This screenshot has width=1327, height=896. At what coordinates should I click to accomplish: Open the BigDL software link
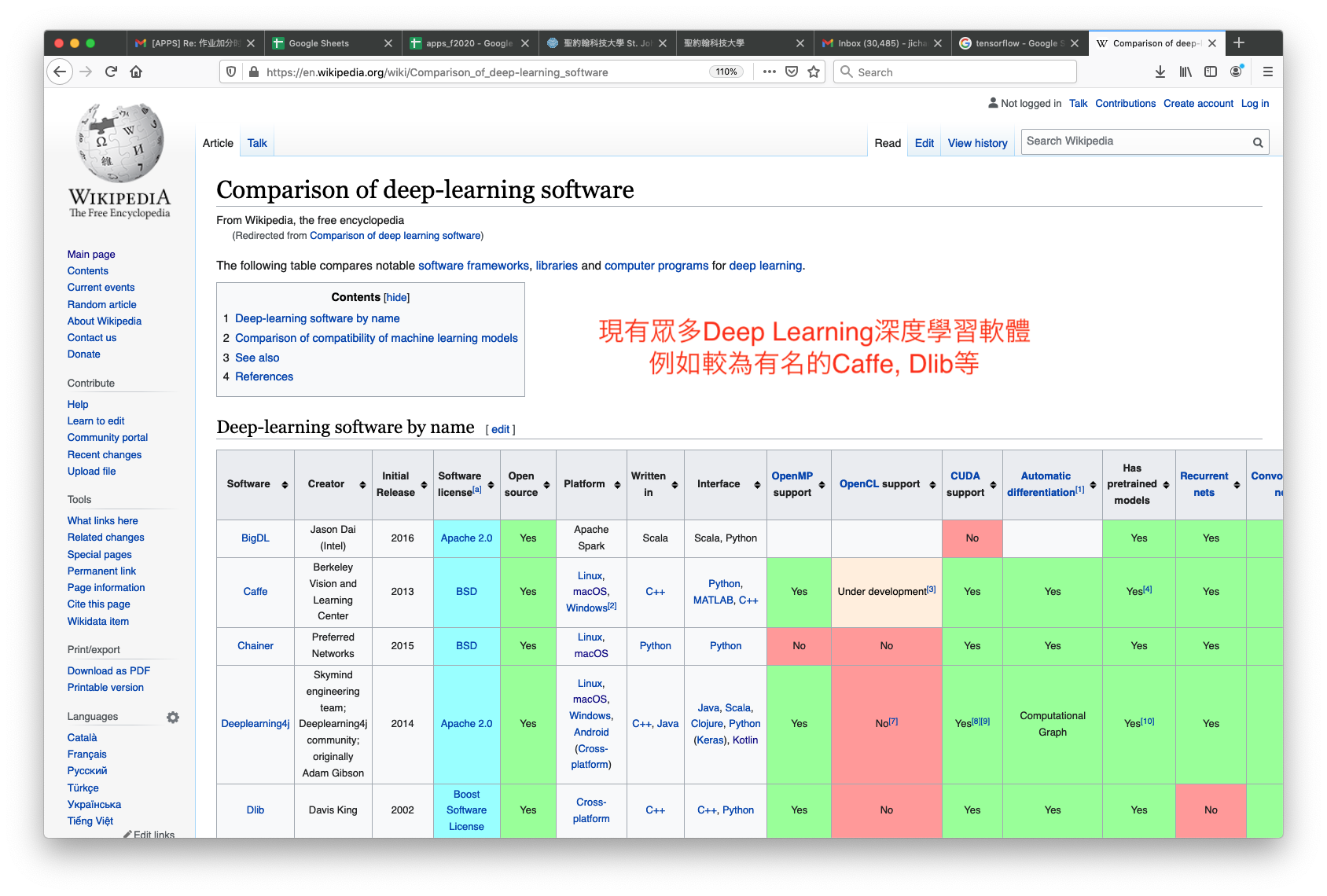click(255, 538)
